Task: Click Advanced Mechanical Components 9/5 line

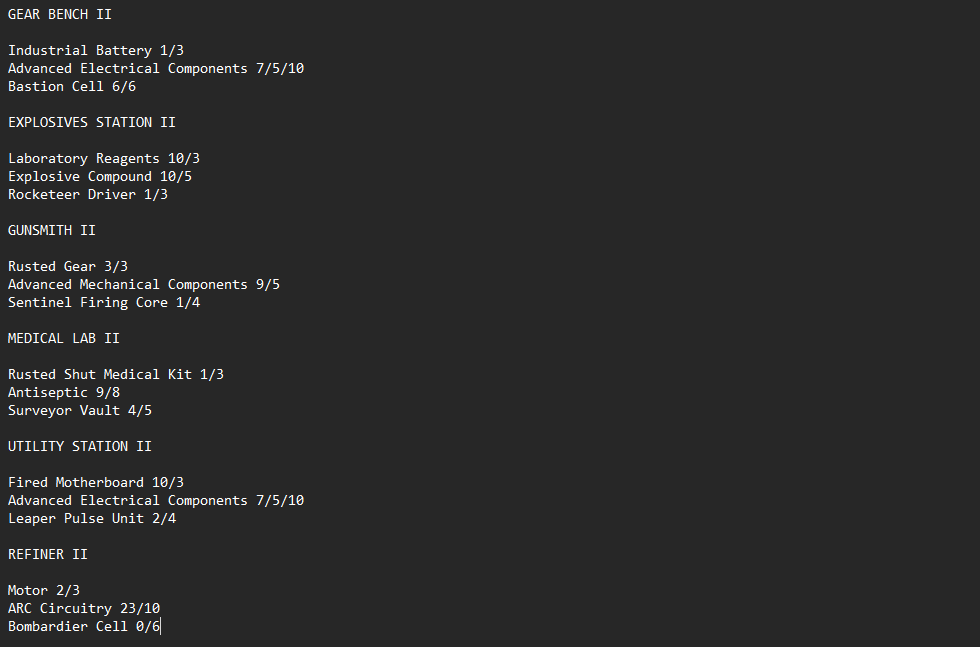Action: pos(144,284)
